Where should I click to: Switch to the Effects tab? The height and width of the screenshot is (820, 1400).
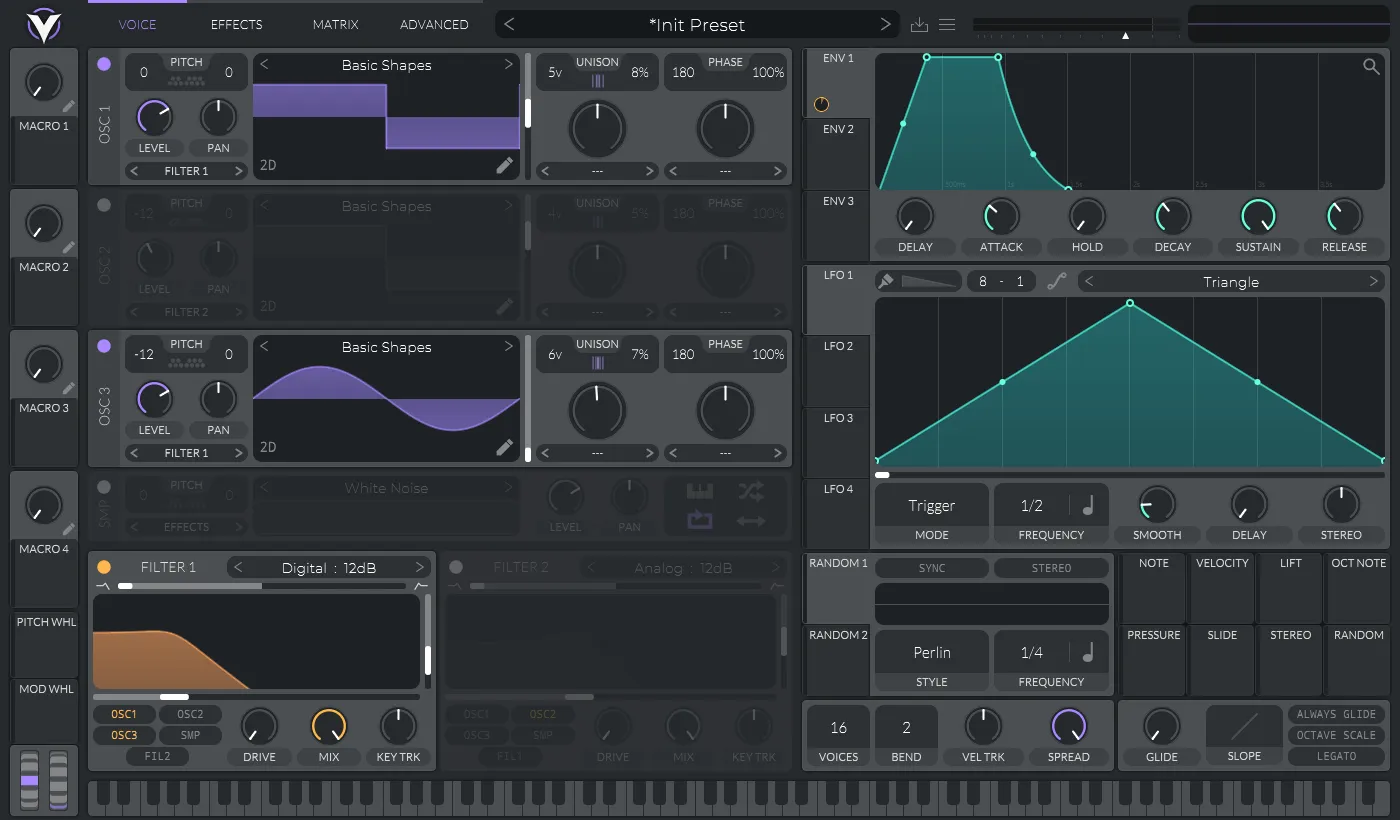[236, 24]
